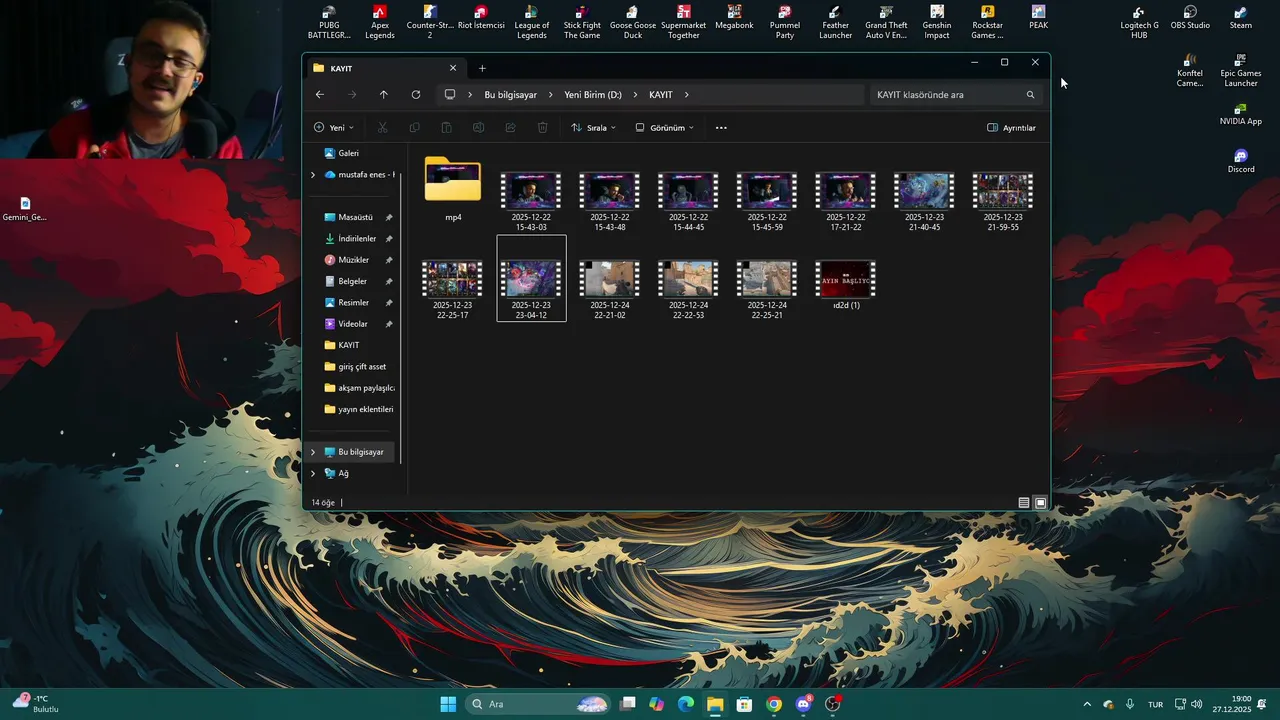Click the taskbar Ara search box
This screenshot has width=1280, height=720.
point(539,704)
